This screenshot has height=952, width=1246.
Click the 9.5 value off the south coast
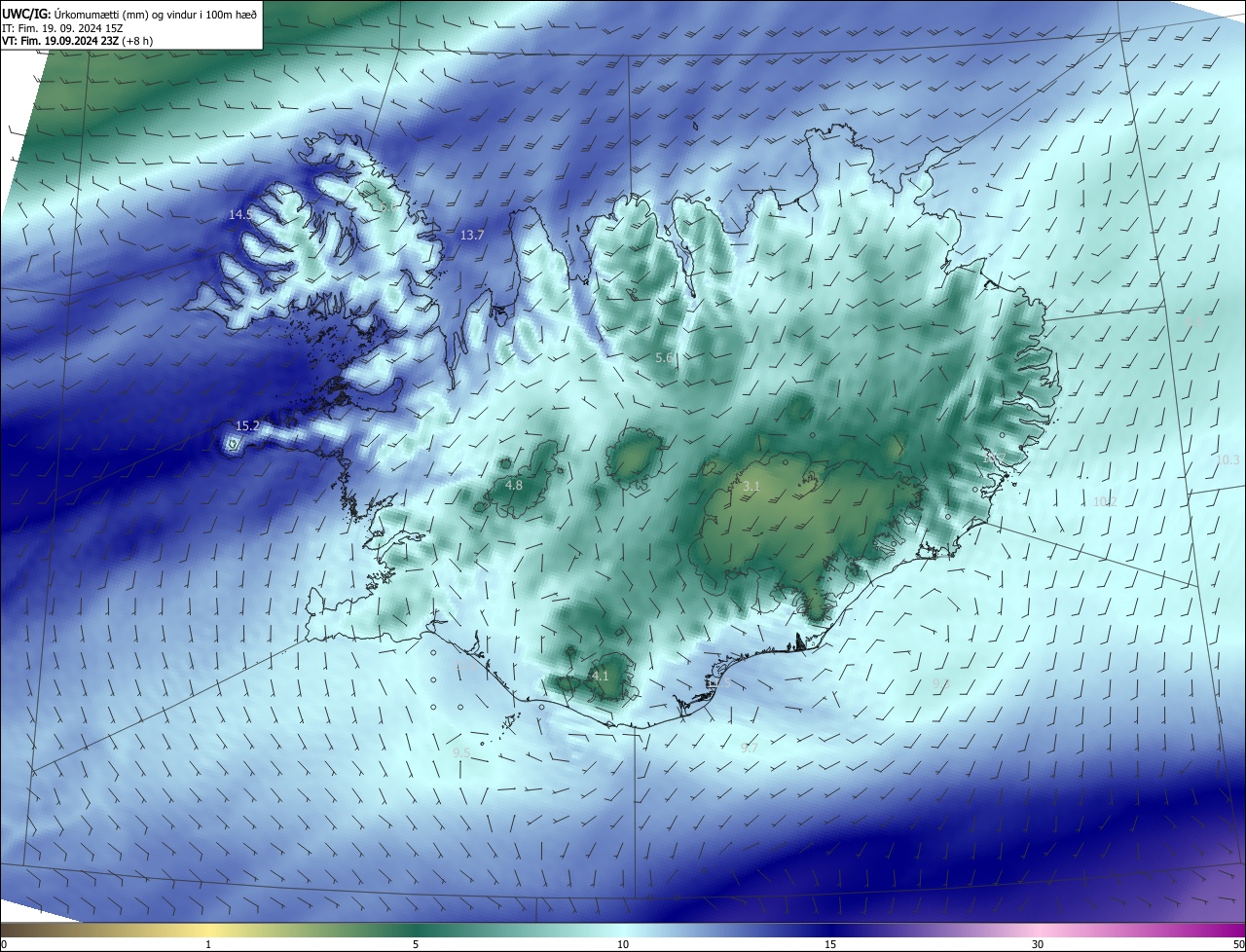pyautogui.click(x=462, y=752)
